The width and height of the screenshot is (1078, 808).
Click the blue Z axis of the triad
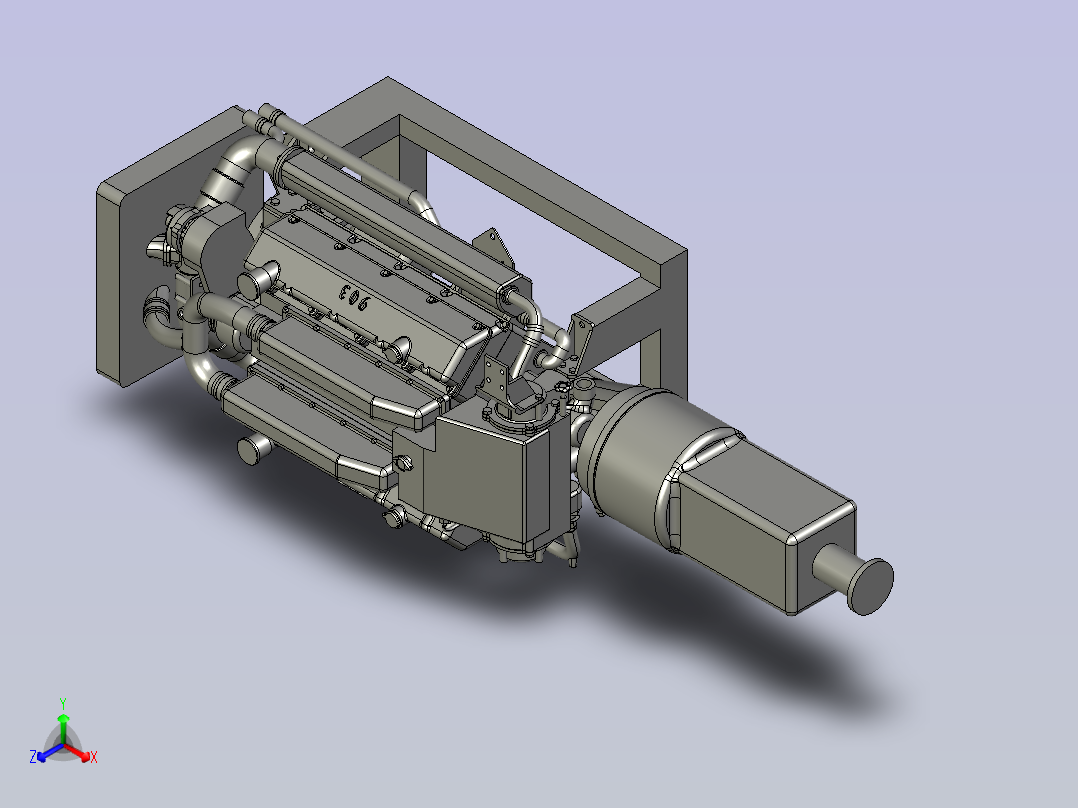tap(42, 757)
